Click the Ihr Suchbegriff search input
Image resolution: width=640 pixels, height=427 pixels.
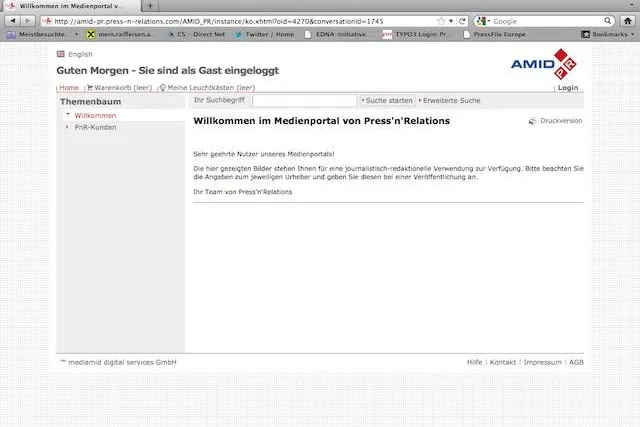click(304, 100)
